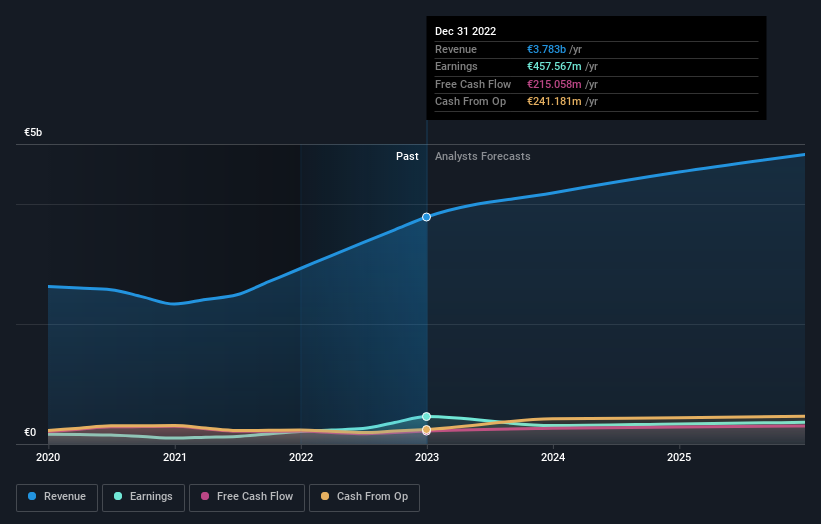Screen dimensions: 821x524
Task: Toggle the Free Cash Flow legend button
Action: 247,497
